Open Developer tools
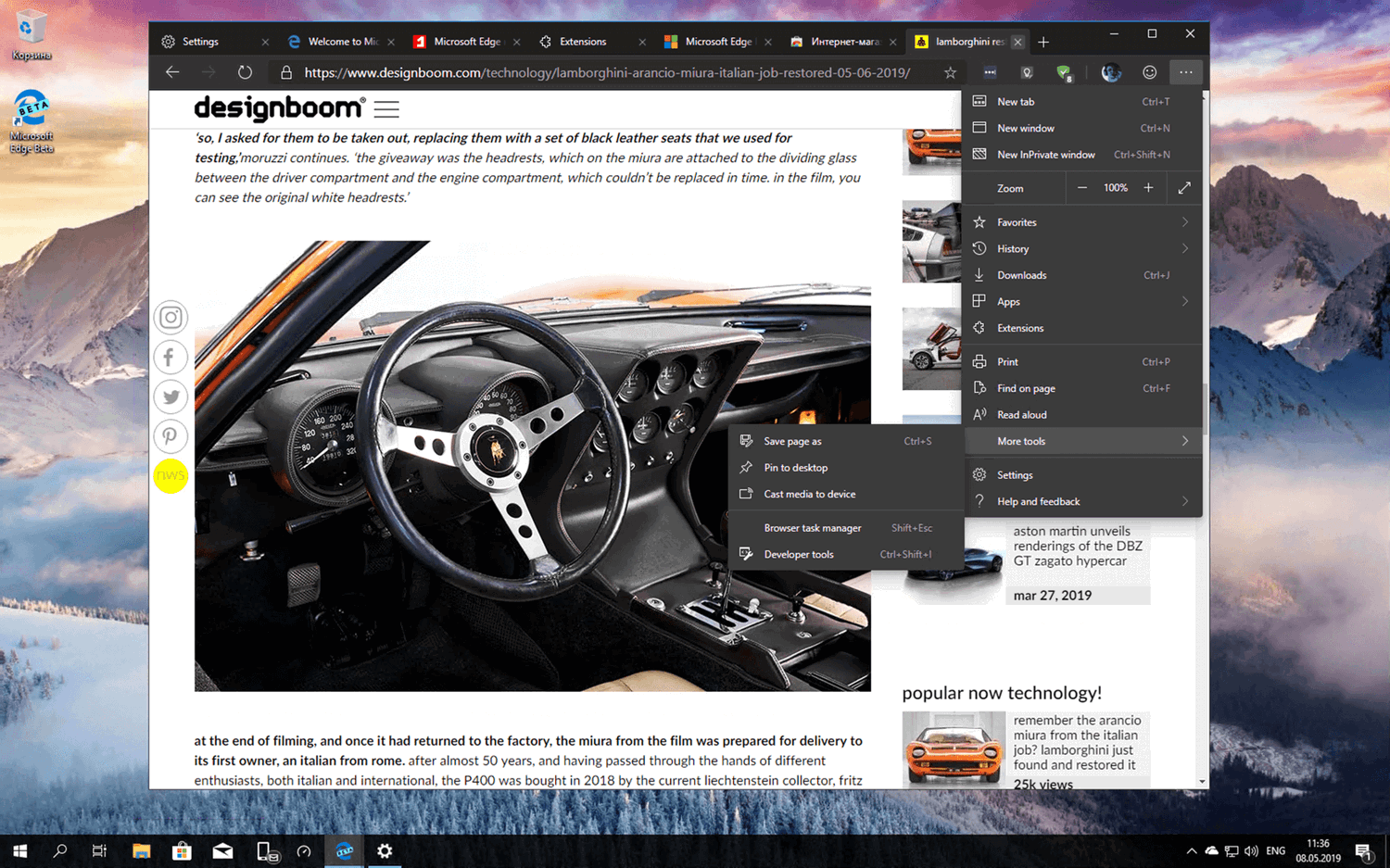This screenshot has height=868, width=1390. (845, 554)
